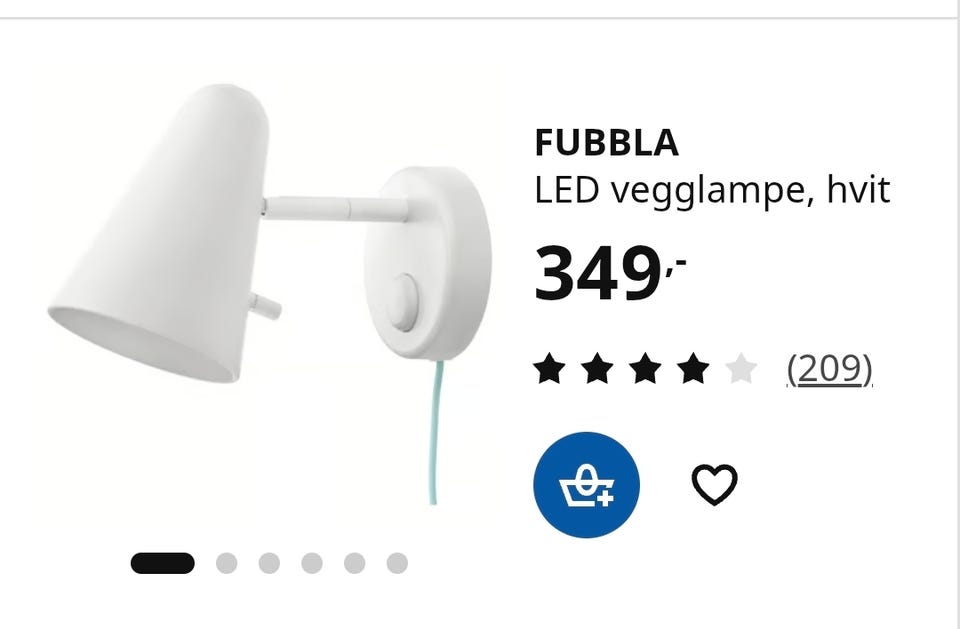Open the (209) reviews link
The image size is (960, 629).
tap(830, 369)
